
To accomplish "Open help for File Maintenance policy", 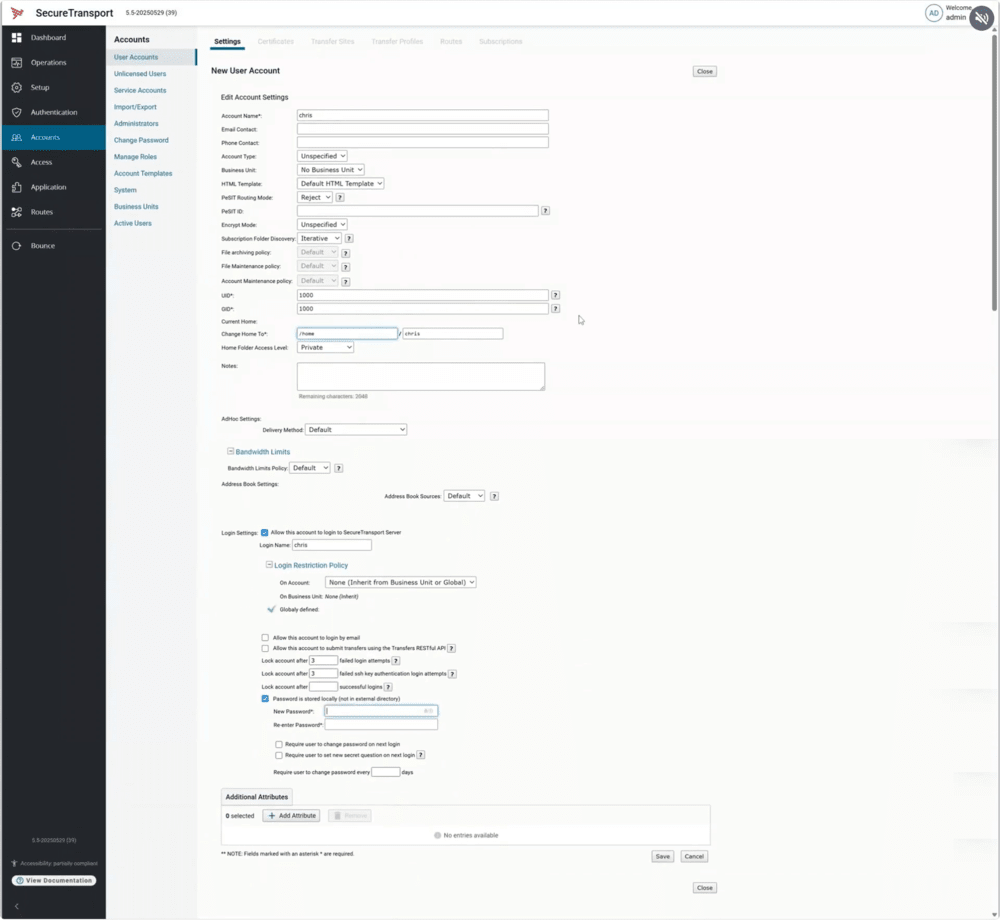I will coord(346,267).
